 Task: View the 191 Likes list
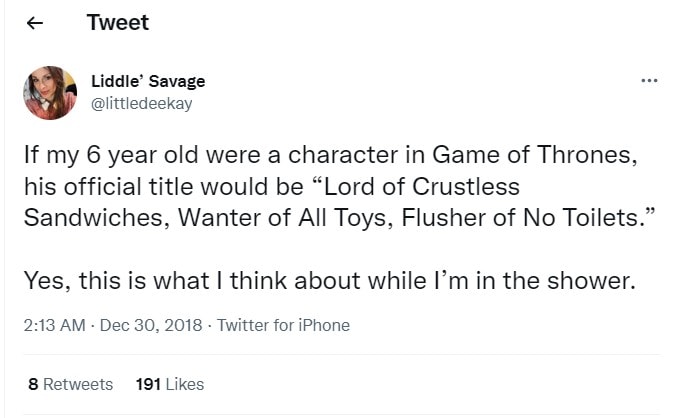tap(169, 384)
